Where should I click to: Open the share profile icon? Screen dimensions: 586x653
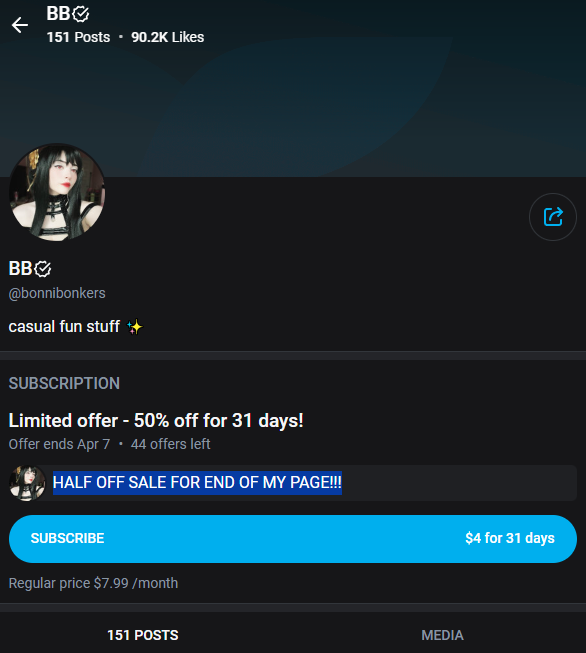(x=553, y=217)
